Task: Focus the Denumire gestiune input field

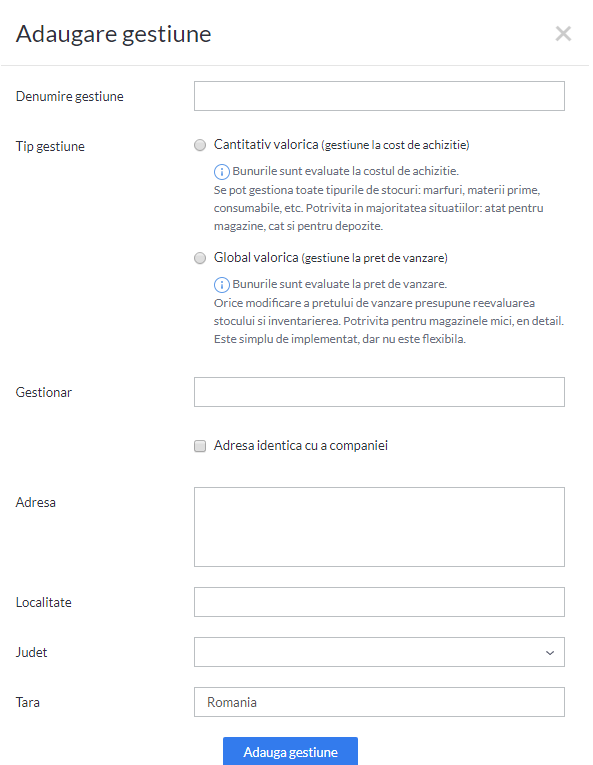Action: pyautogui.click(x=379, y=96)
